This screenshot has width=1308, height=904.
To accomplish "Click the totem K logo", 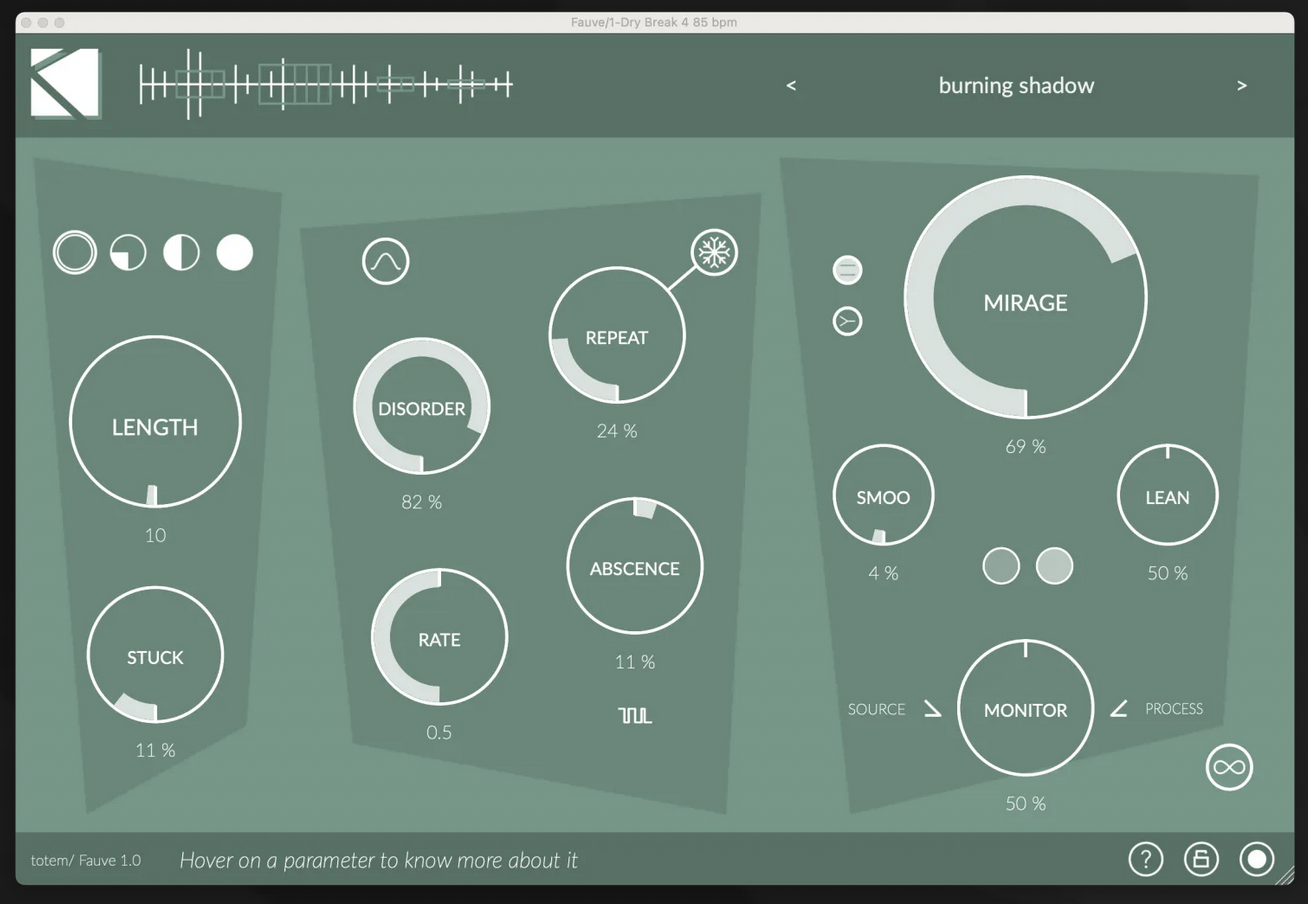I will [x=66, y=84].
